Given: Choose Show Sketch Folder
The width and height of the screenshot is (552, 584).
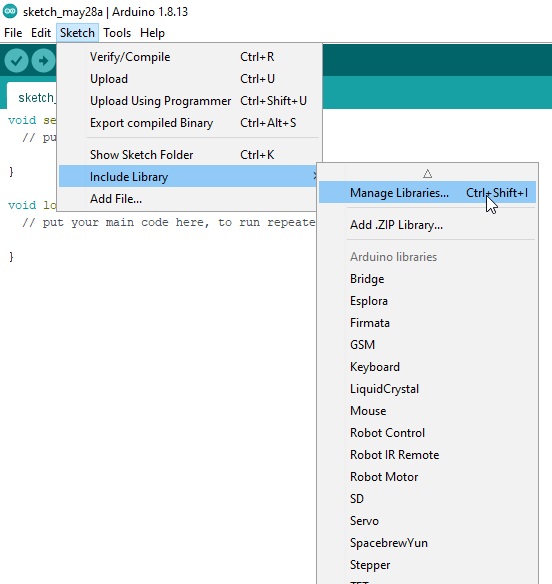Looking at the screenshot, I should coord(189,155).
